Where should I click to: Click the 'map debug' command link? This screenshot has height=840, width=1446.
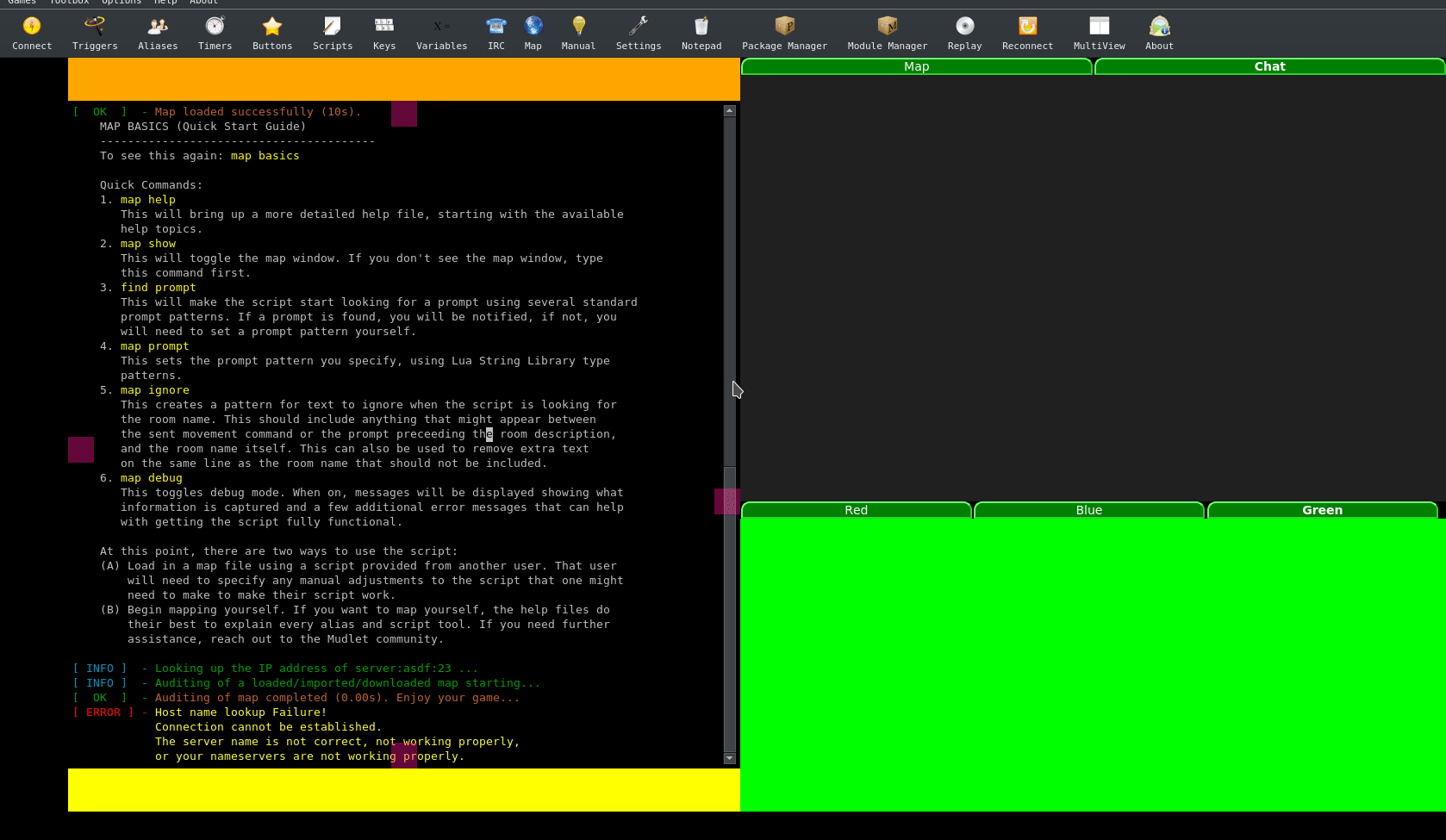click(152, 478)
